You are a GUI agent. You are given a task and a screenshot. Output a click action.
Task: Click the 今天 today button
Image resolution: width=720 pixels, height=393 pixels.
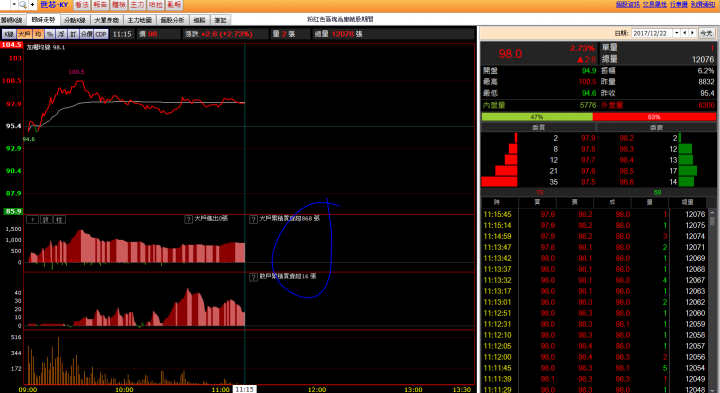click(706, 33)
